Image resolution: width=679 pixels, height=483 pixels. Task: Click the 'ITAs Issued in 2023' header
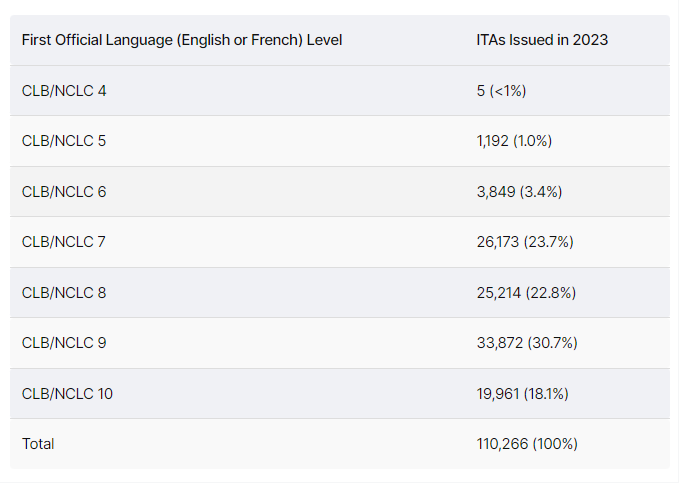click(542, 40)
